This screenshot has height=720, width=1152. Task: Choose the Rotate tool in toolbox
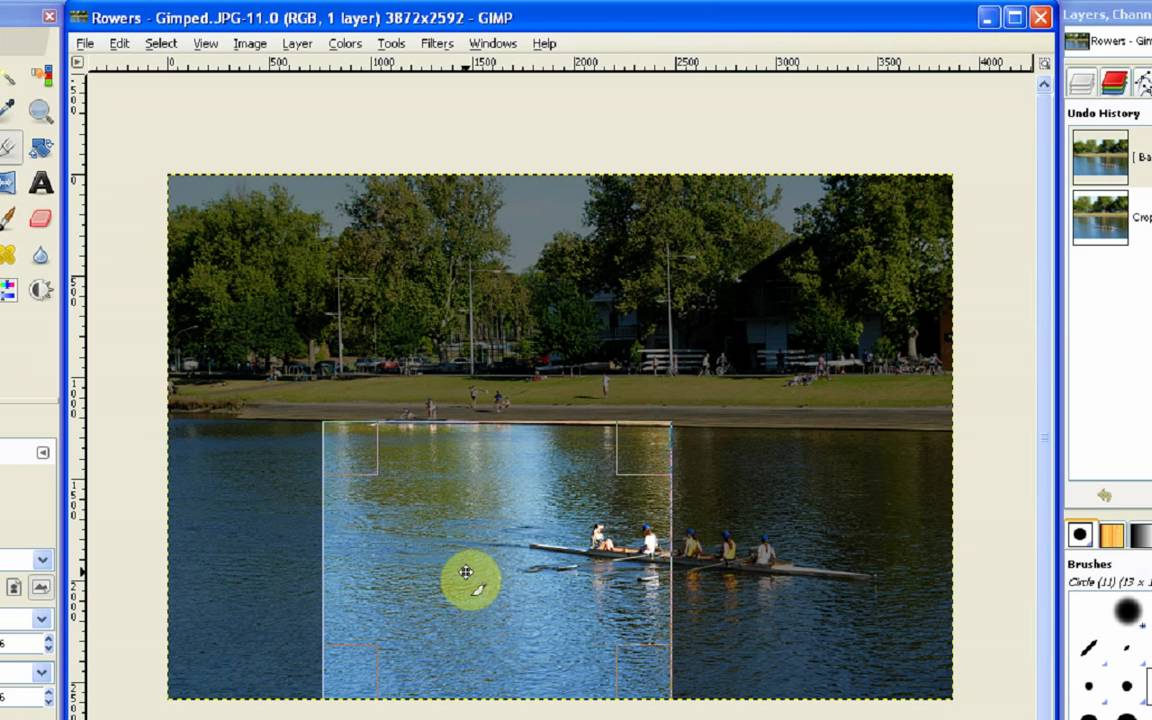point(41,147)
